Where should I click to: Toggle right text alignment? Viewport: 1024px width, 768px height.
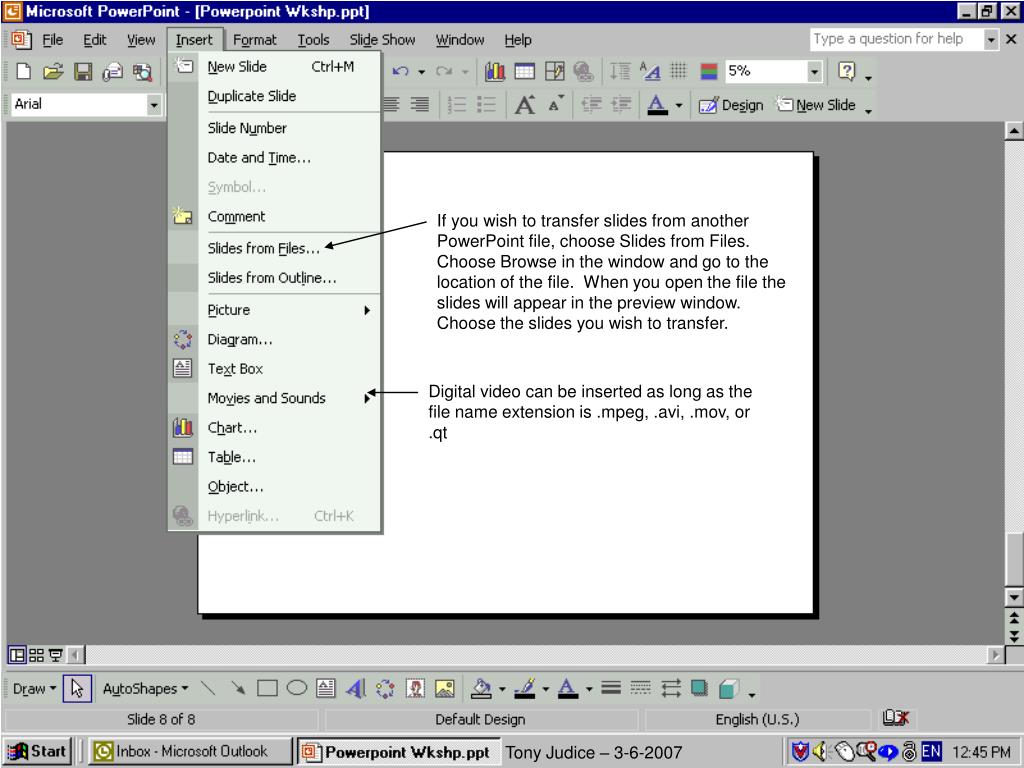click(419, 104)
